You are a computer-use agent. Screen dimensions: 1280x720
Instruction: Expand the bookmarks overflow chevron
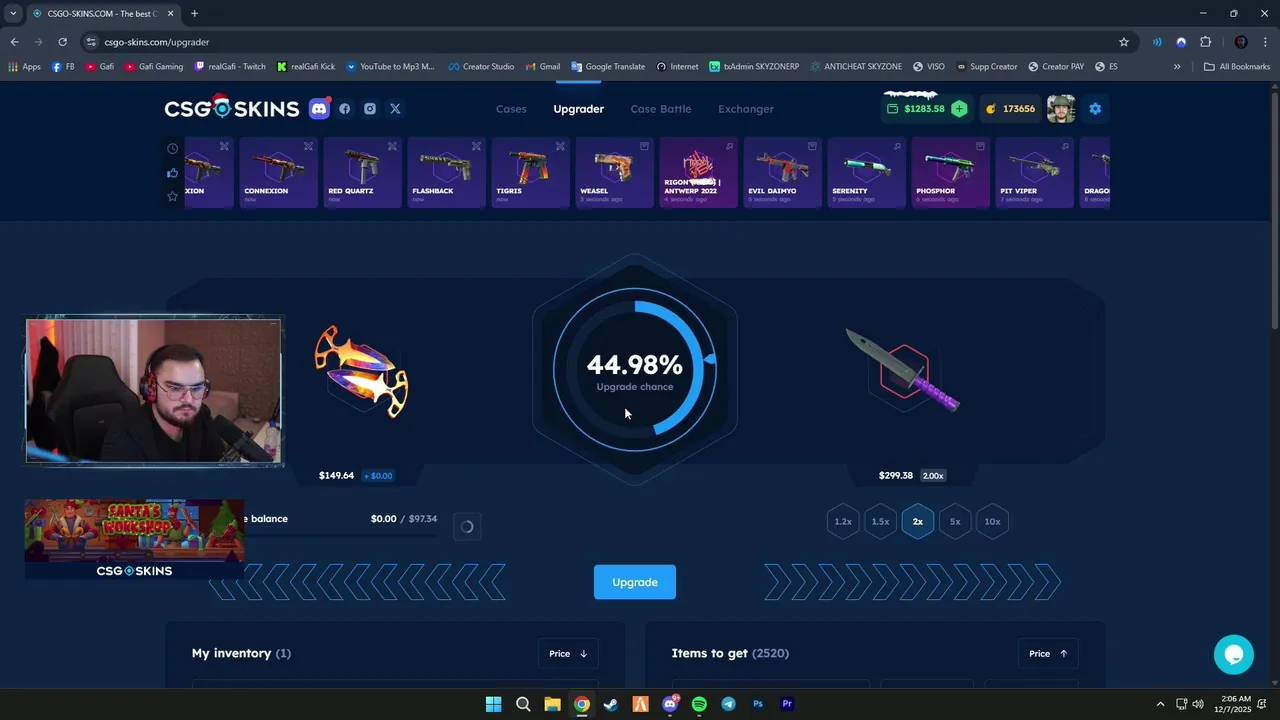point(1177,67)
